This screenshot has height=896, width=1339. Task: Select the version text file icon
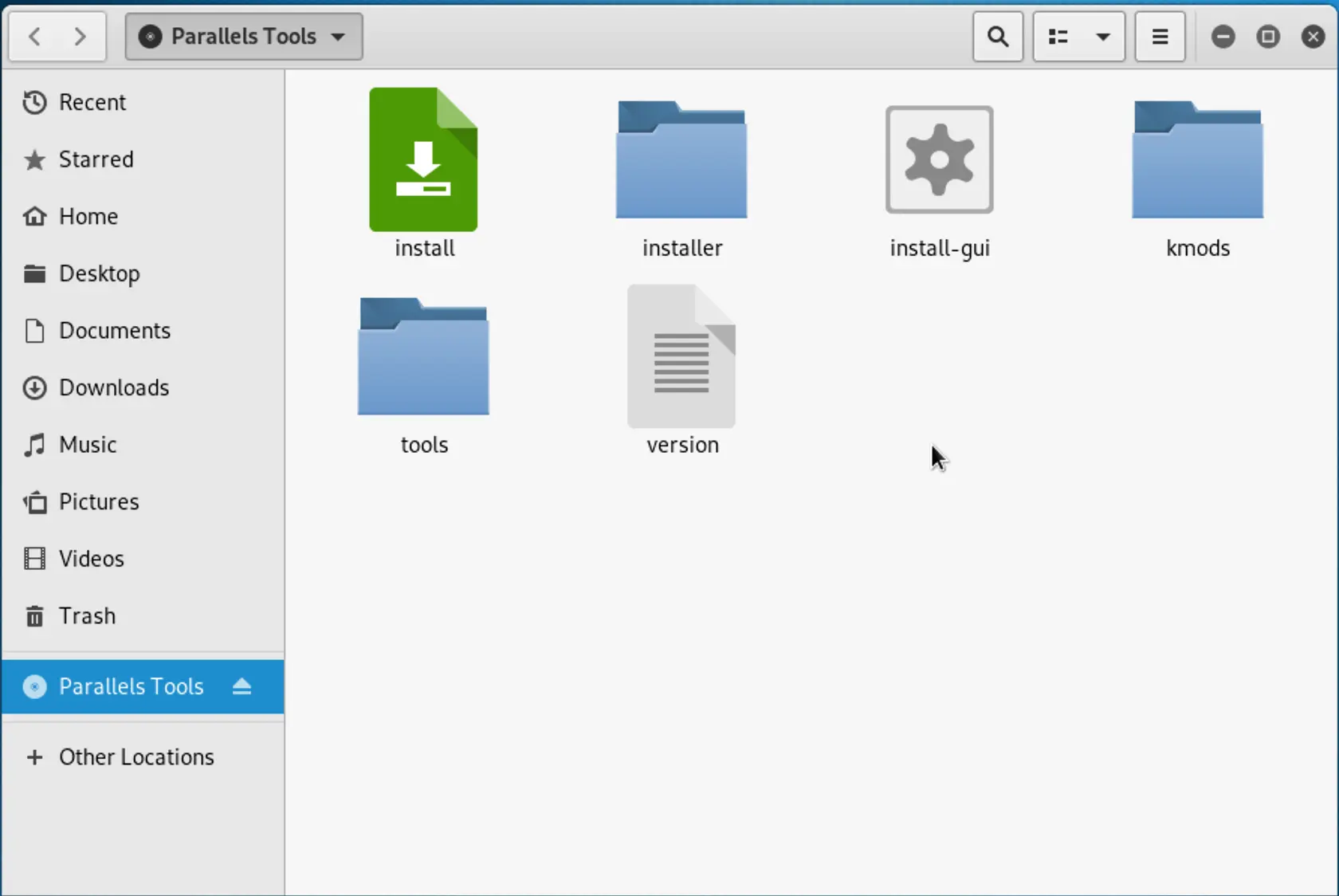(x=681, y=356)
